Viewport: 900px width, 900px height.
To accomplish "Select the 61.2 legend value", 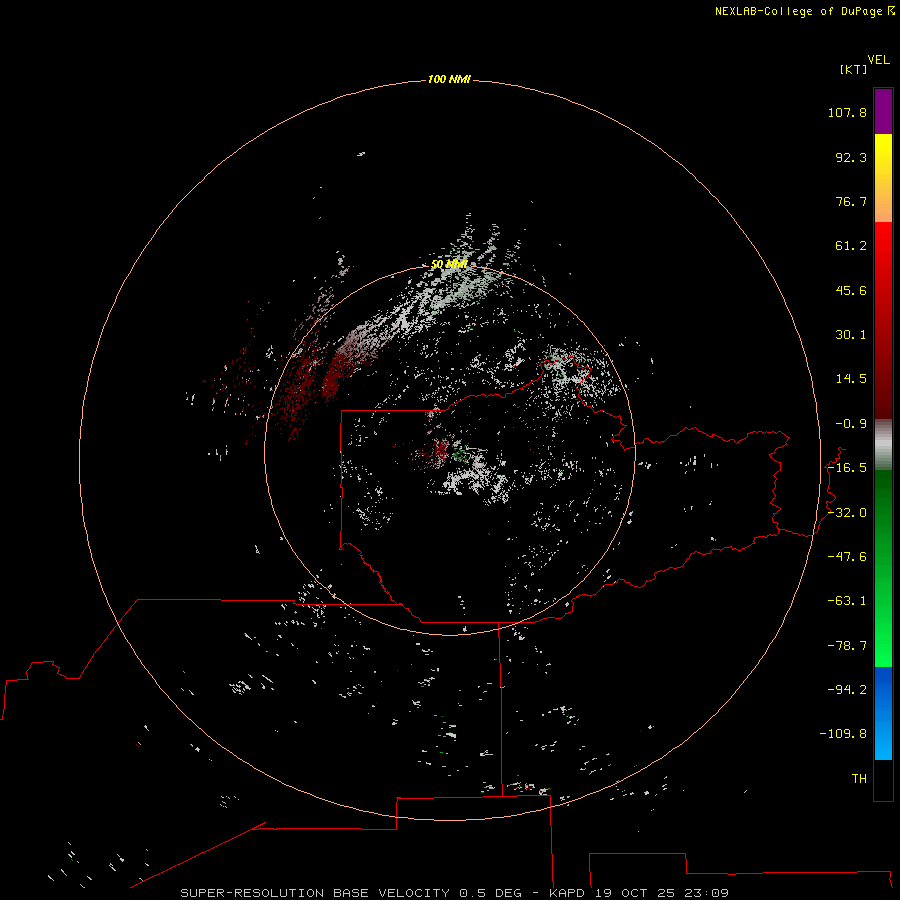I will tap(851, 246).
